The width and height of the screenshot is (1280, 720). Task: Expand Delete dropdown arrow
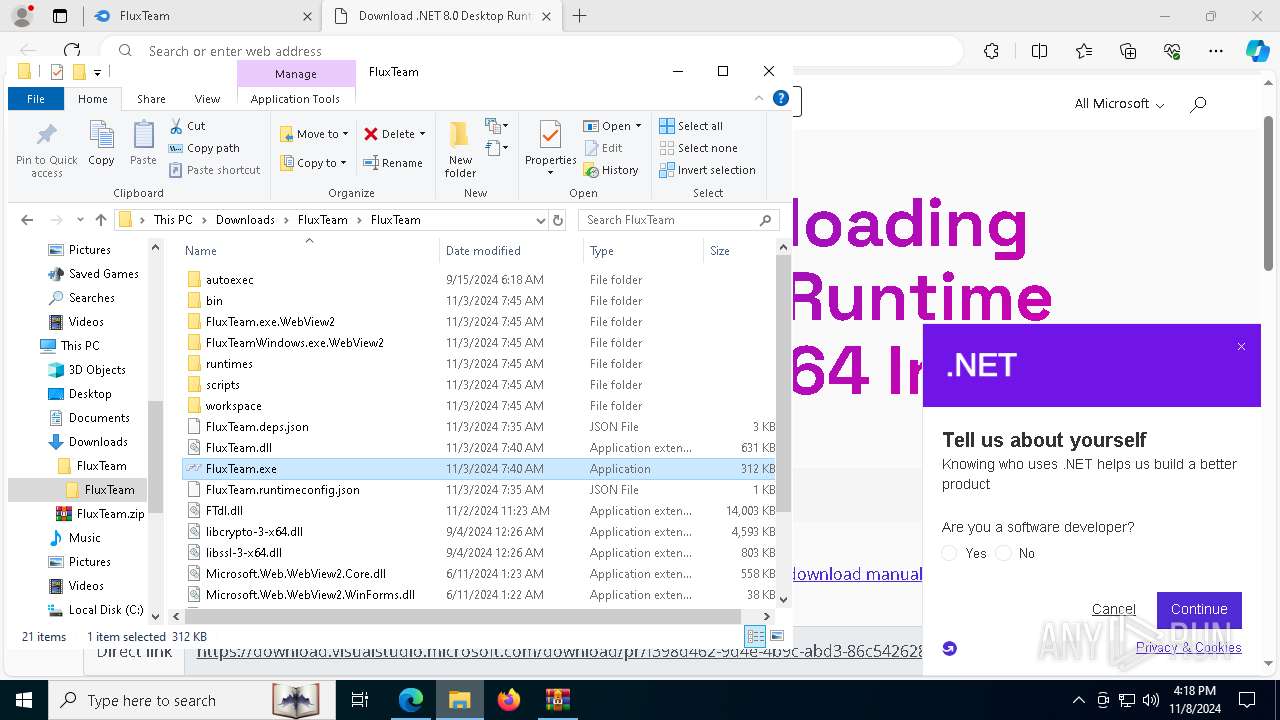click(422, 134)
